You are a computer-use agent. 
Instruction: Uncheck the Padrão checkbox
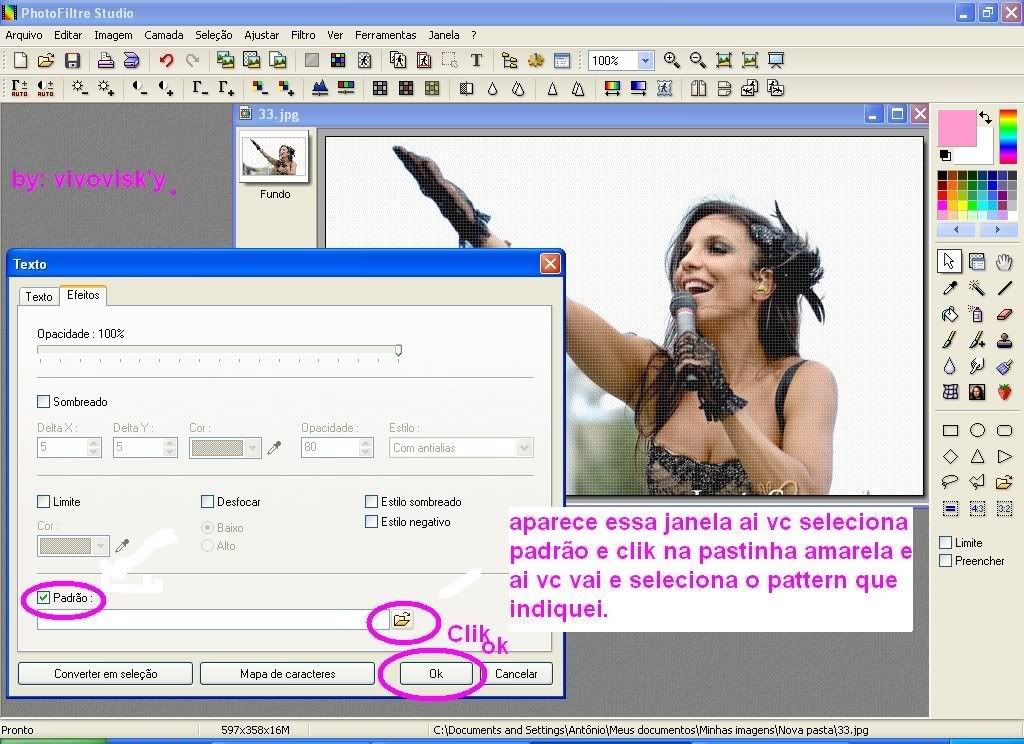pos(43,598)
